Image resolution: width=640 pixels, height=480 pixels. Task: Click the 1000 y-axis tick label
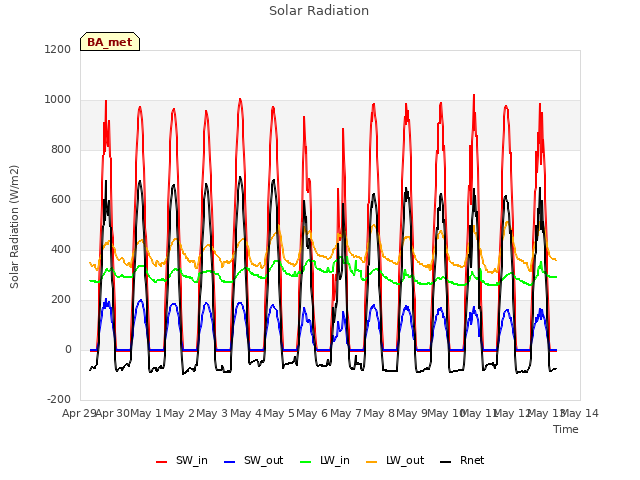pos(58,100)
